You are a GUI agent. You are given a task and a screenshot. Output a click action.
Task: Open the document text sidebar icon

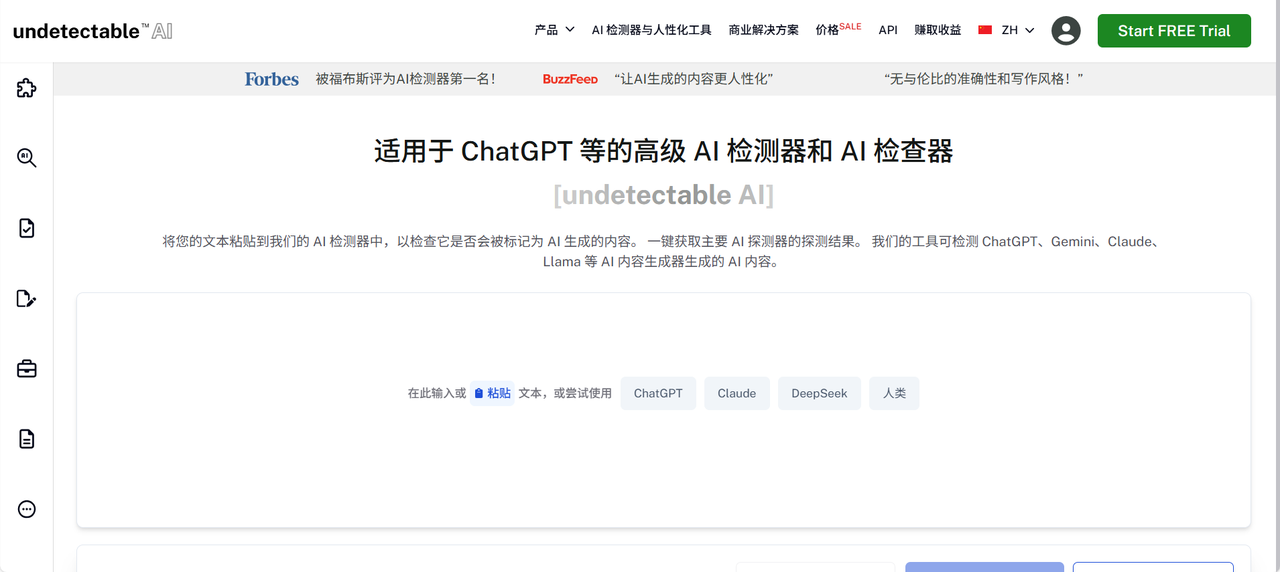tap(27, 439)
